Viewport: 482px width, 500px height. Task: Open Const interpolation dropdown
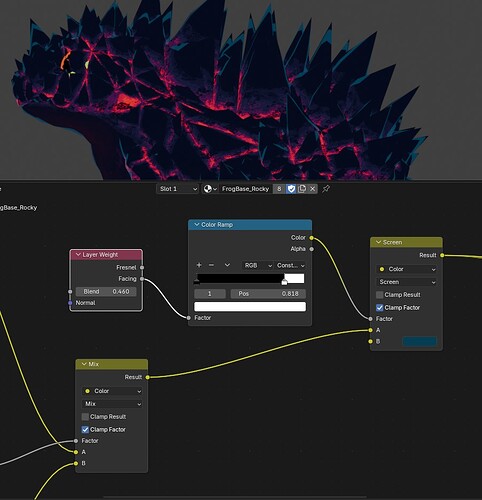(290, 265)
